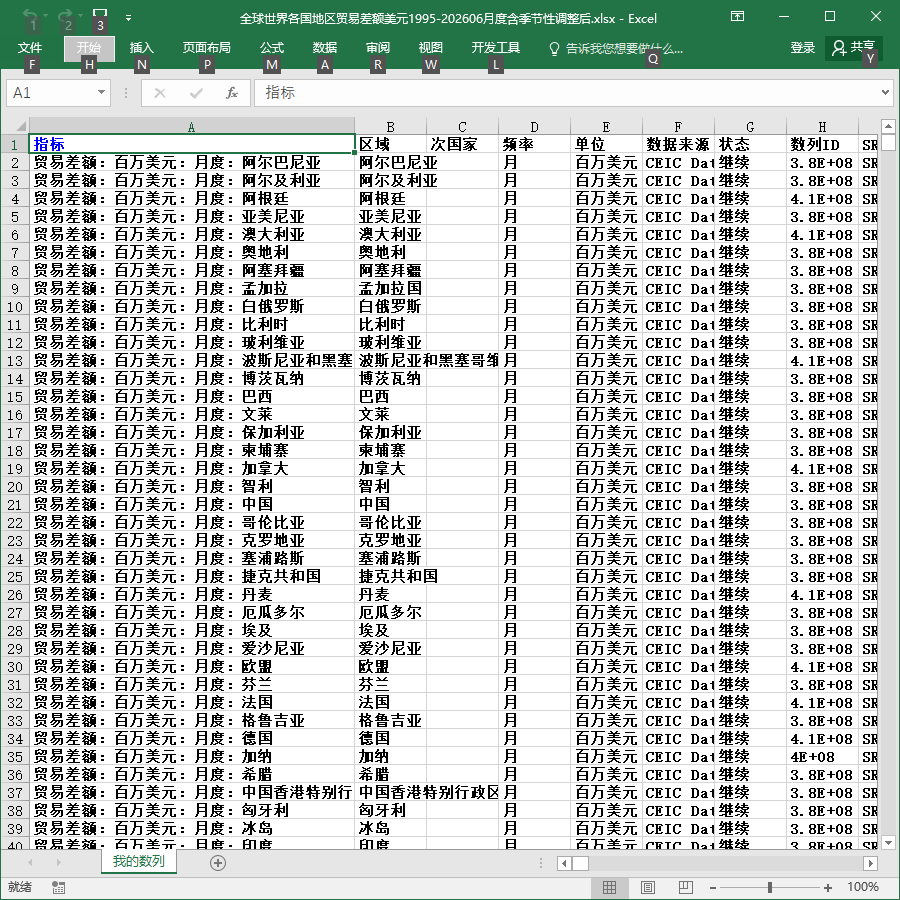Click the macro recording icon in status bar
The image size is (900, 900).
coord(58,887)
